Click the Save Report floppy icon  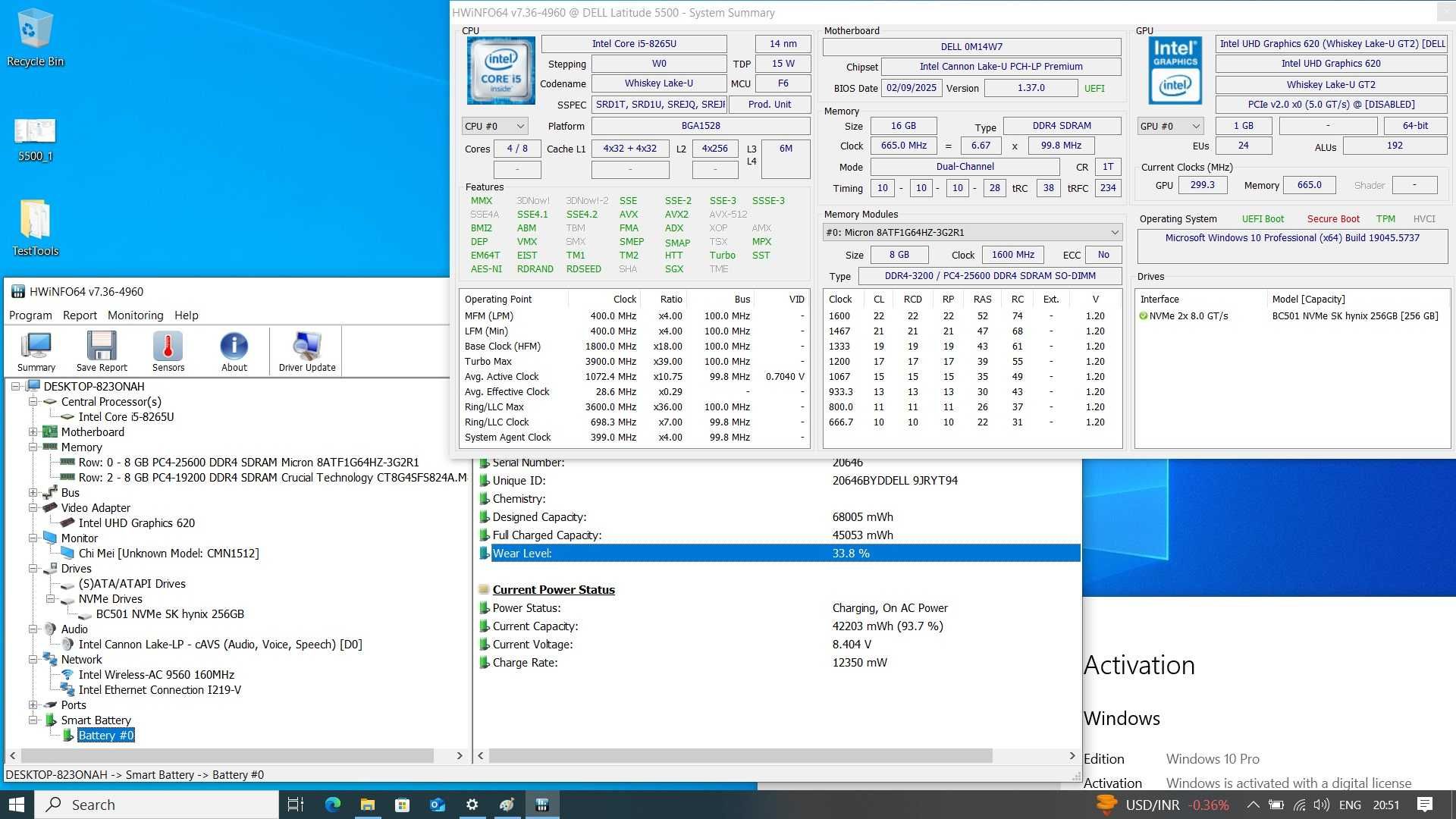pyautogui.click(x=102, y=351)
